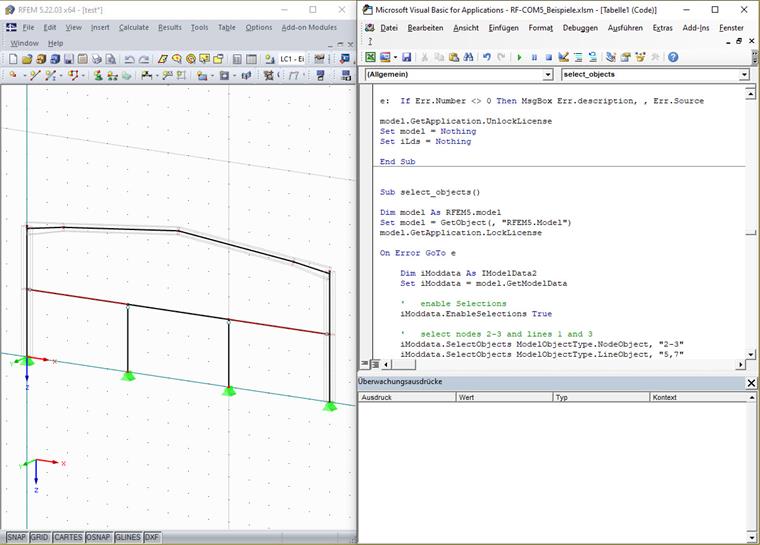The width and height of the screenshot is (760, 545).
Task: Open VBA Help question mark icon
Action: (x=673, y=57)
